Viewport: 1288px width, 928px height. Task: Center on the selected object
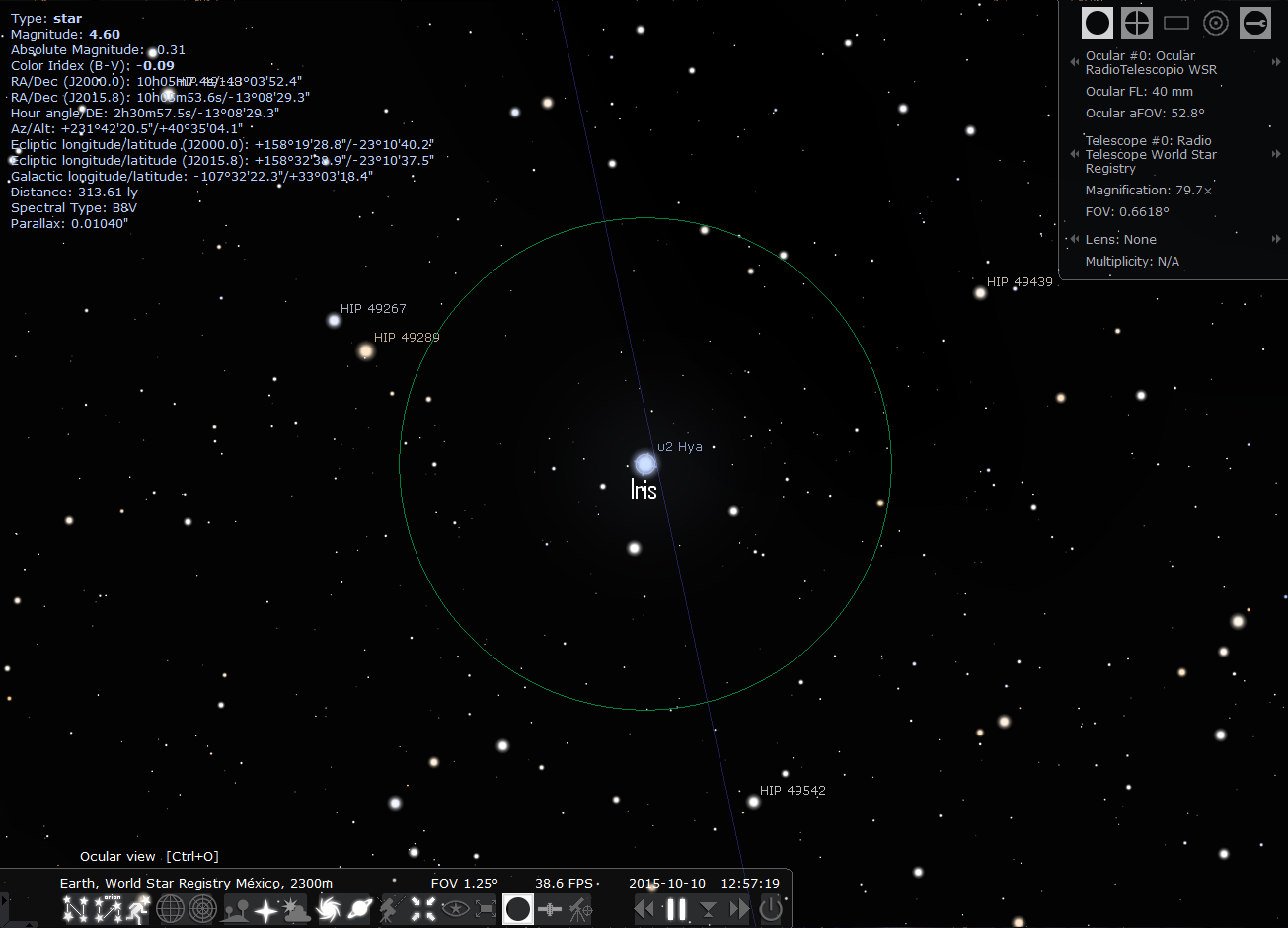[423, 909]
